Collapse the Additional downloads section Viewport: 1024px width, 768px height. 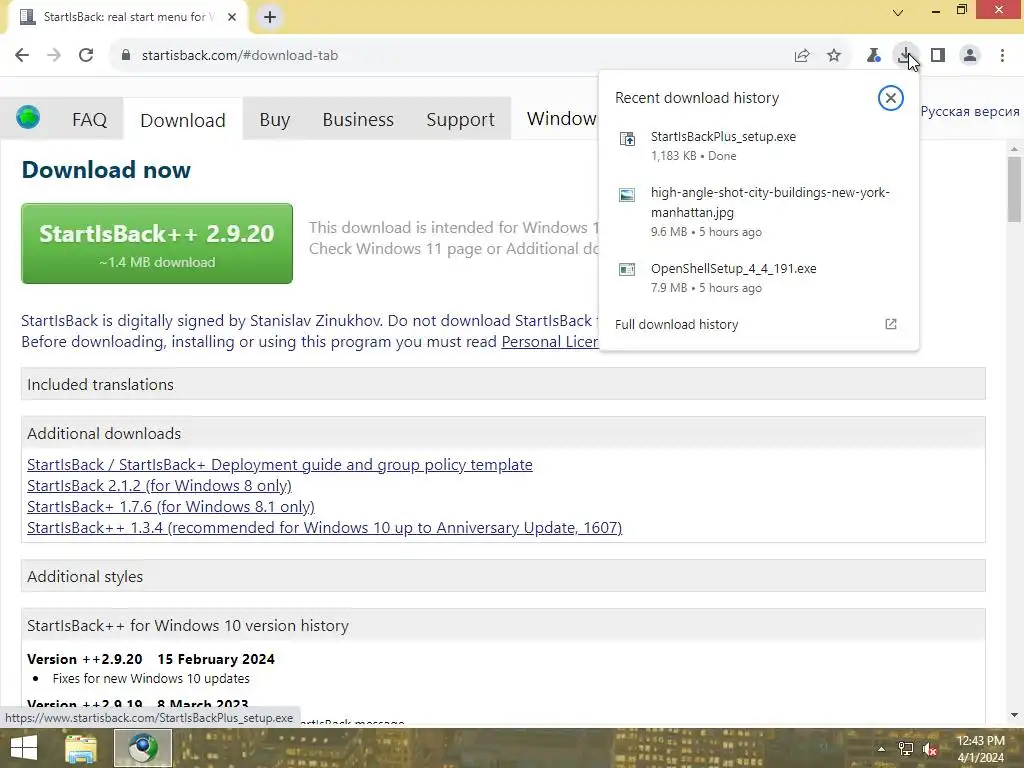[503, 433]
